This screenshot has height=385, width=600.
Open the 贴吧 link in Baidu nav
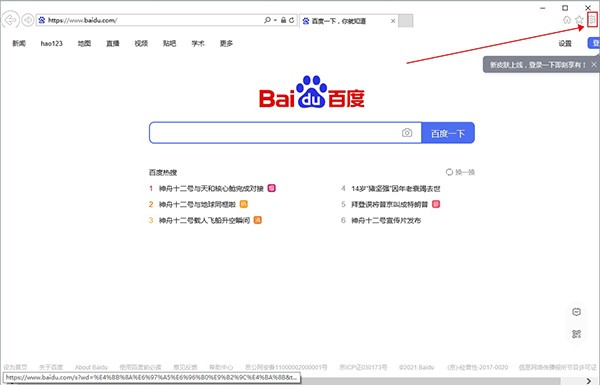(x=170, y=43)
